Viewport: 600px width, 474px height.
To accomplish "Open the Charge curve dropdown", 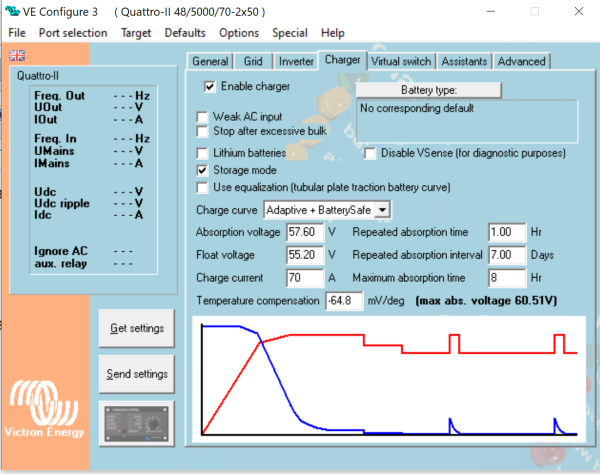I will (382, 210).
